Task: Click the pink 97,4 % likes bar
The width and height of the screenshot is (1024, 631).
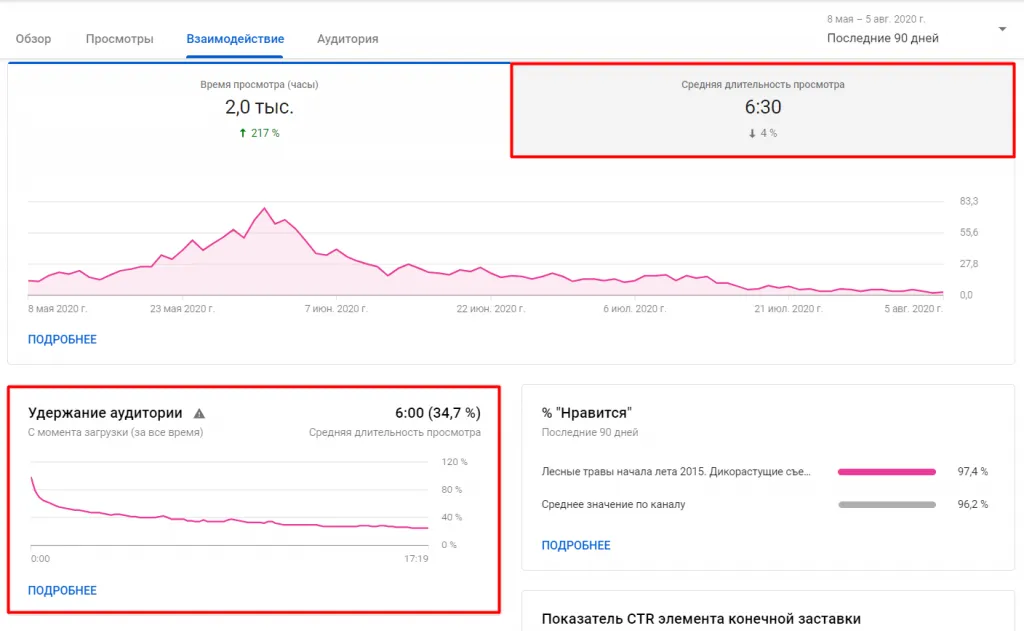Action: 887,472
